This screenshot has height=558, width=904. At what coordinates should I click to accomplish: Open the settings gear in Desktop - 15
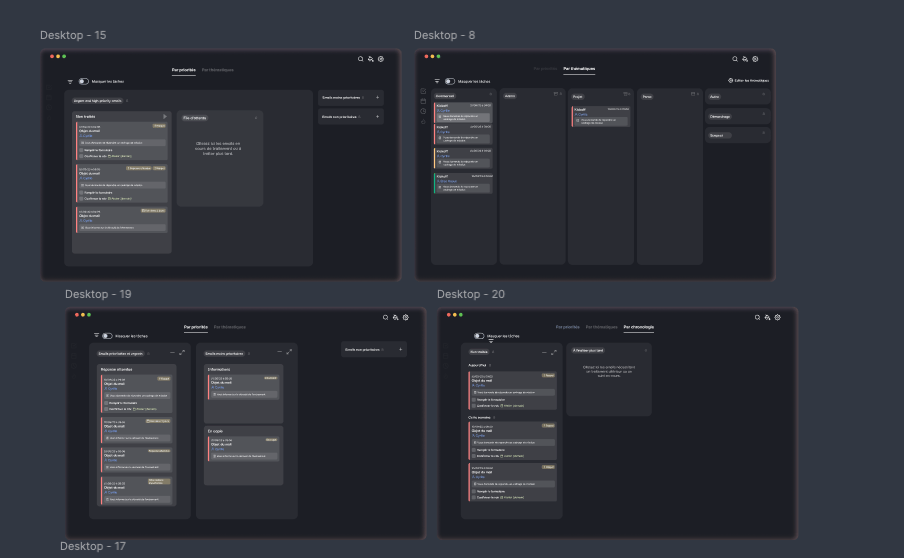coord(381,59)
